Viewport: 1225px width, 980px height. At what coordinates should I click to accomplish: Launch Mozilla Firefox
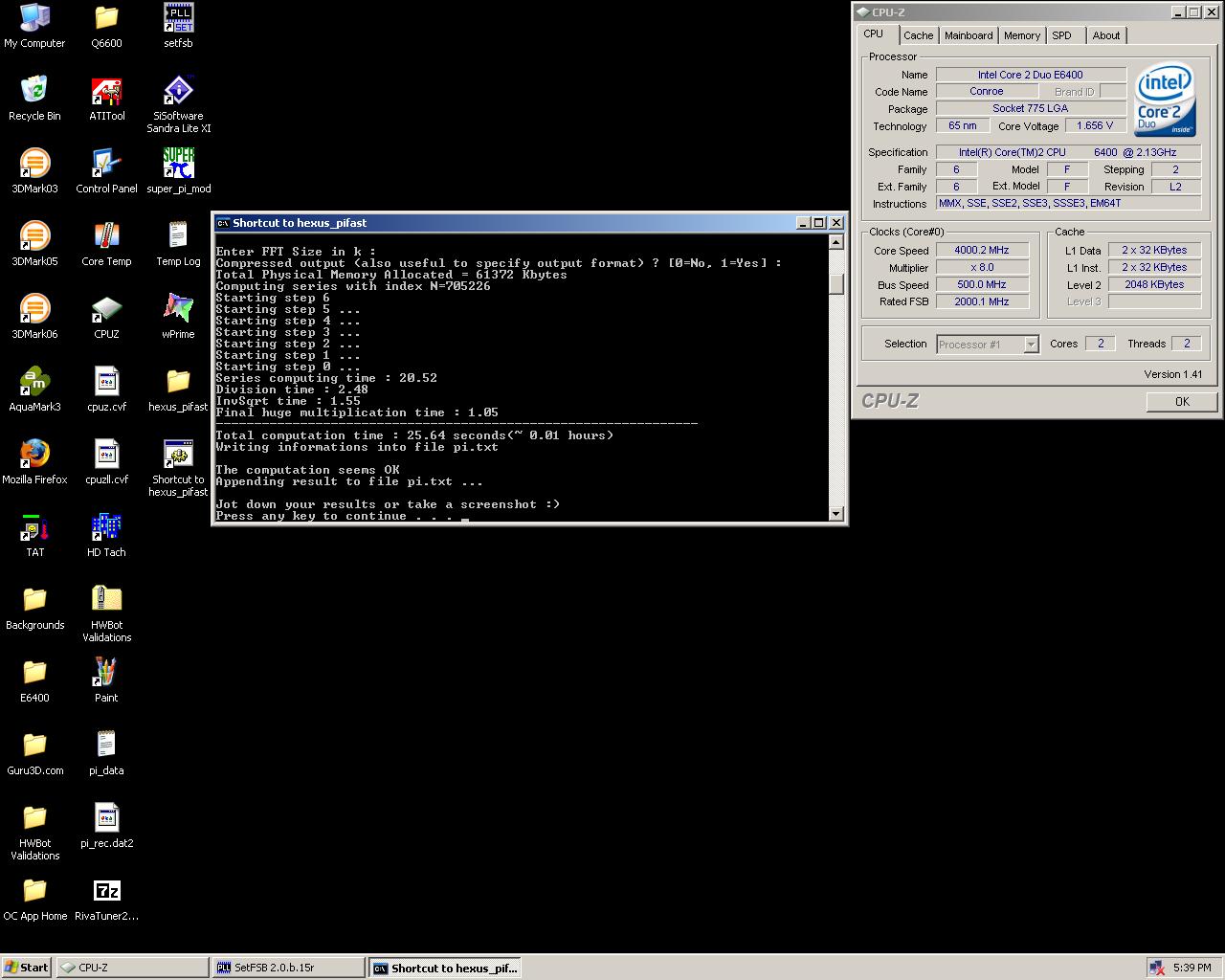coord(34,462)
